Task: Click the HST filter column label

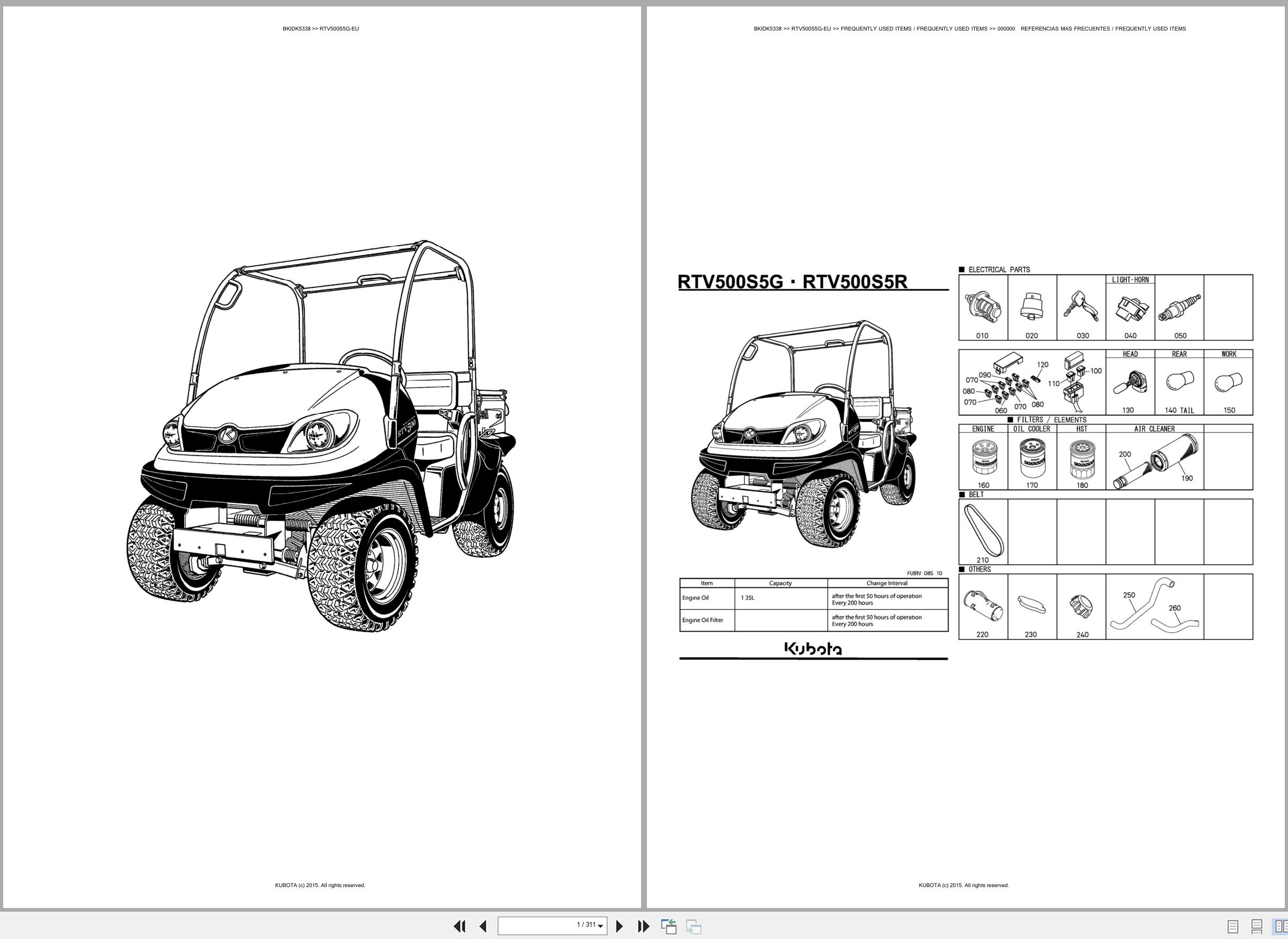Action: [1082, 429]
